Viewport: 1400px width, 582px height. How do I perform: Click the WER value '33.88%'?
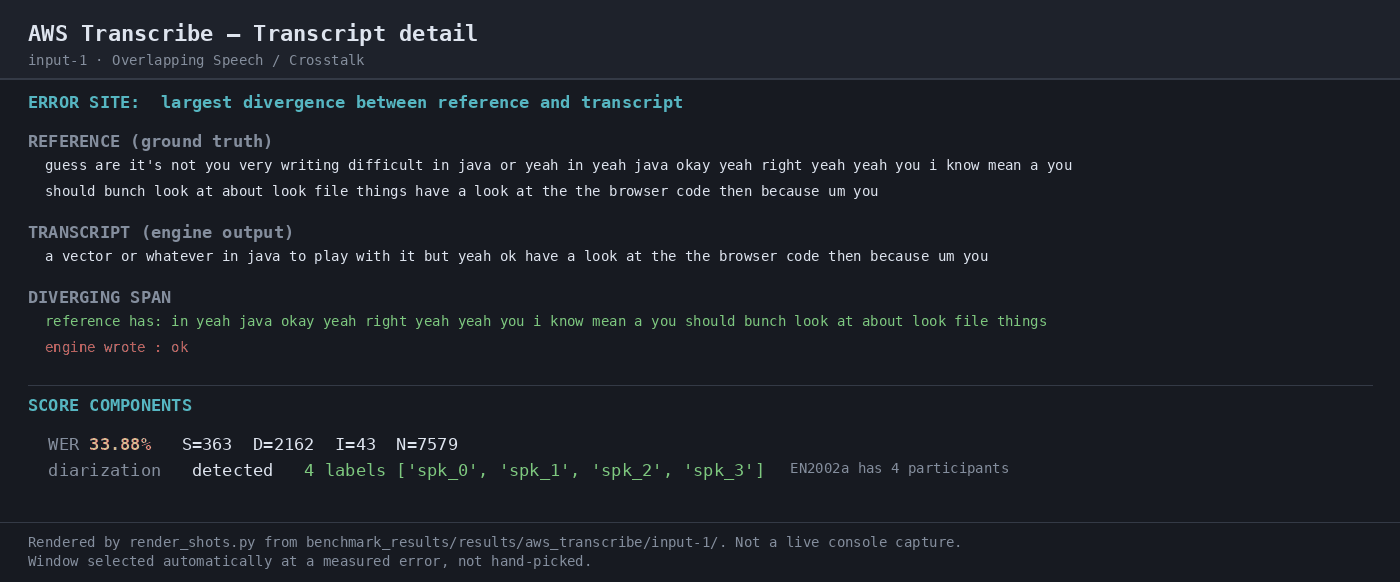tap(120, 445)
